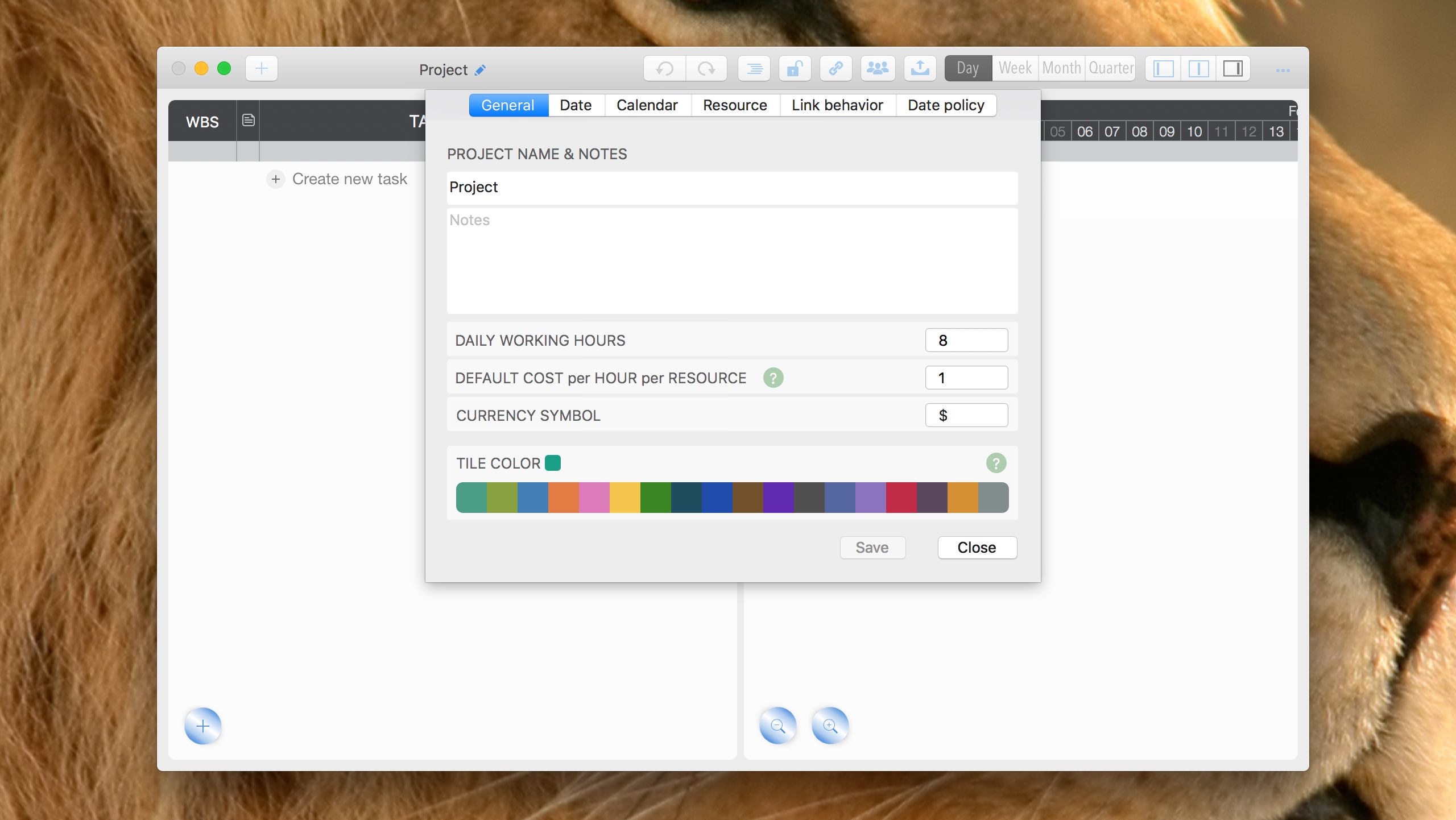Open the three dots more menu

click(x=1283, y=71)
